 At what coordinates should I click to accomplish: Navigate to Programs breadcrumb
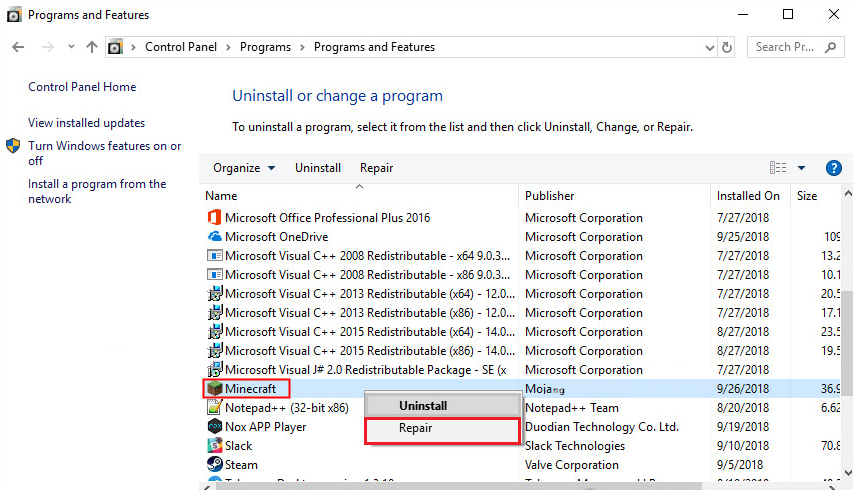point(265,47)
